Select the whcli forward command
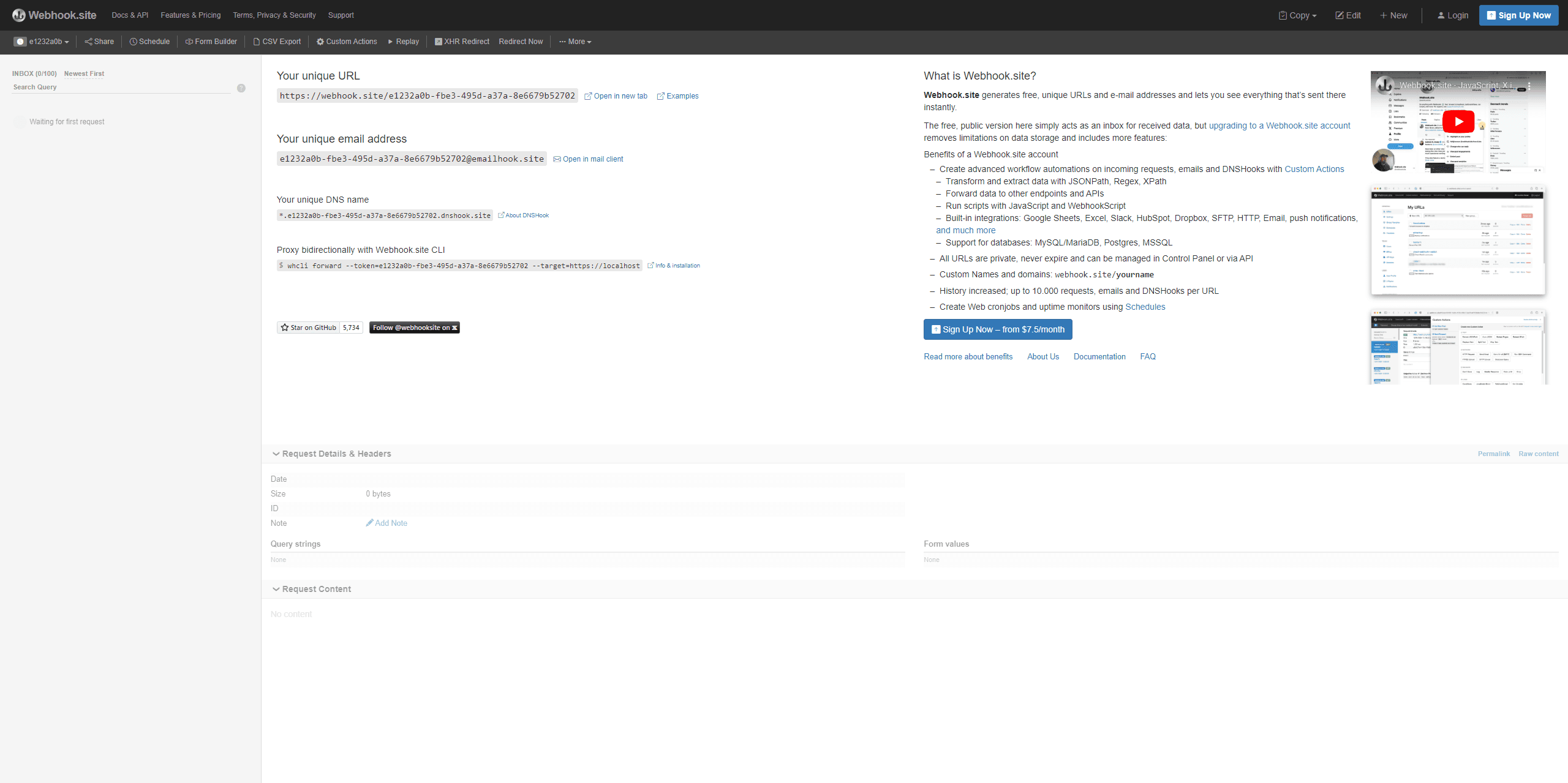 (x=459, y=266)
